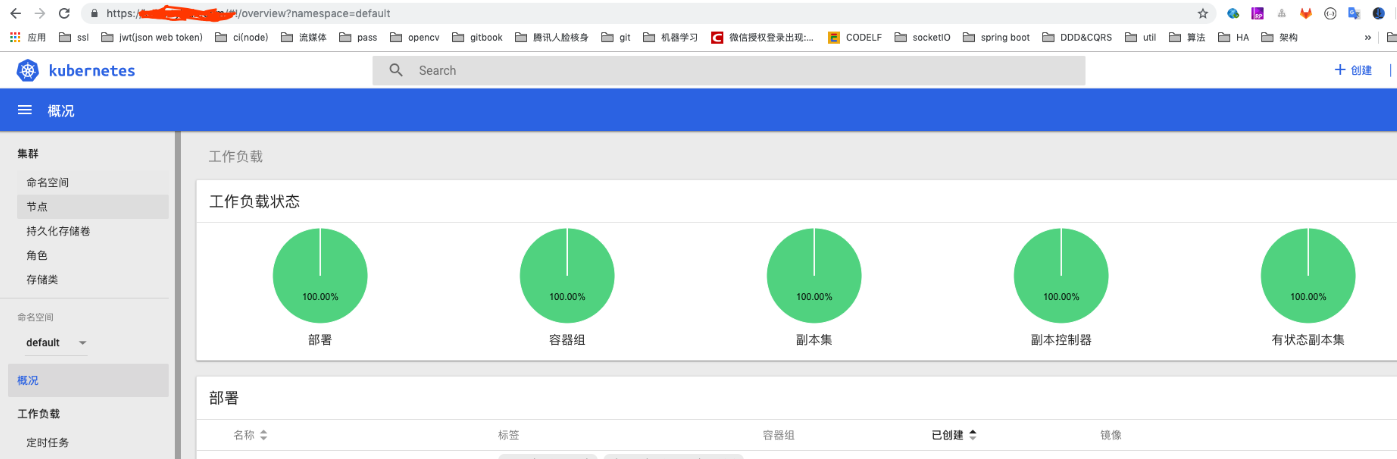The height and width of the screenshot is (459, 1397).
Task: Go forward with the browser forward arrow
Action: click(39, 14)
